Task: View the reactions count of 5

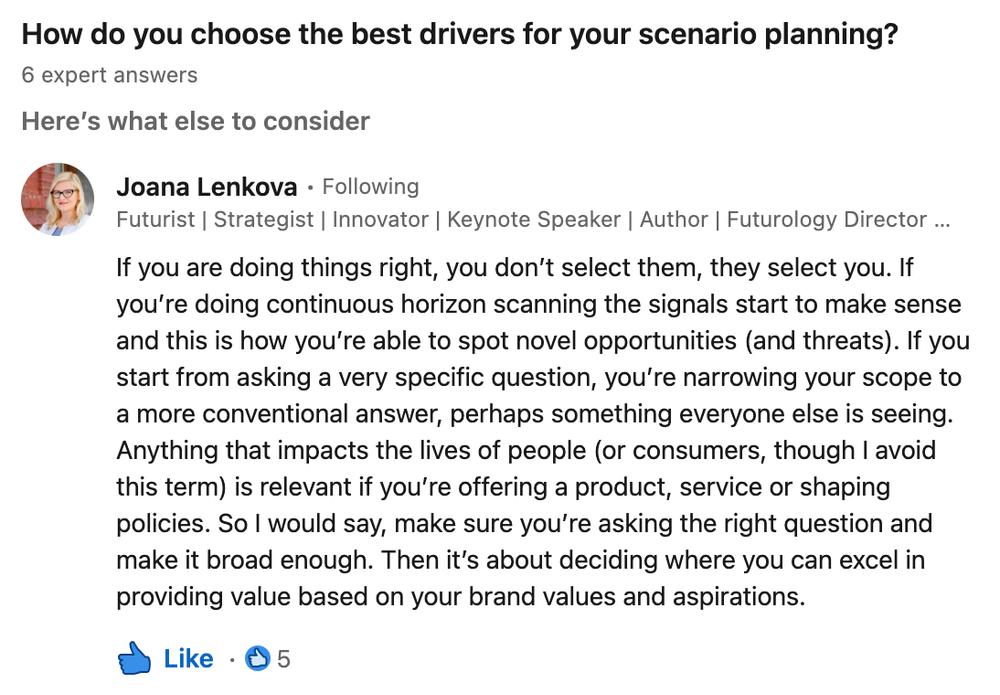Action: pos(284,659)
